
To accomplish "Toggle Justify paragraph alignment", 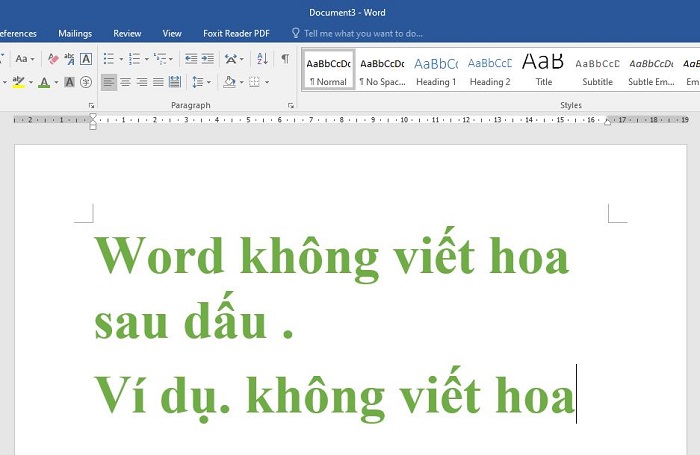I will tap(158, 82).
